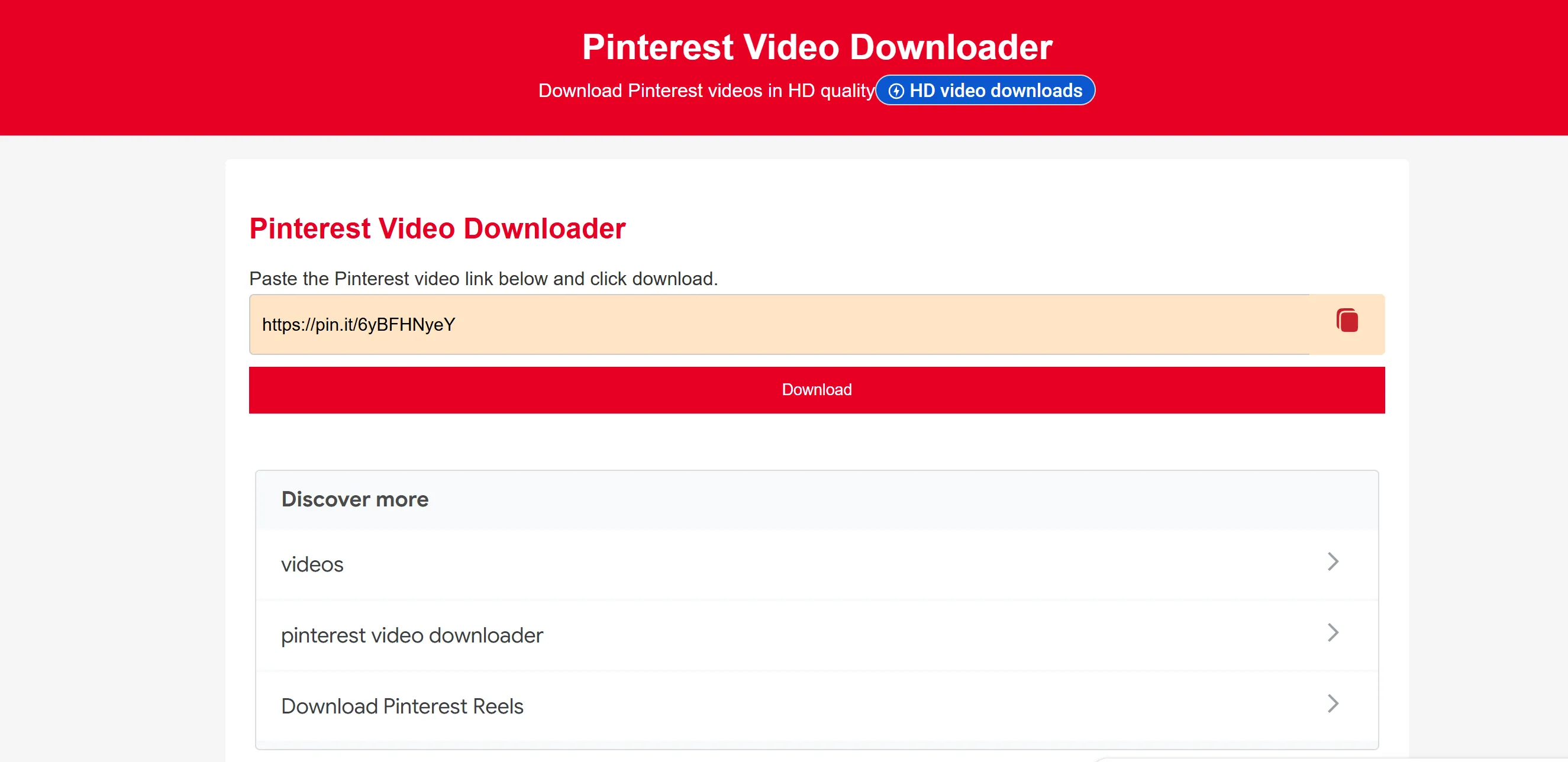
Task: Click the word videos in Discover more
Action: click(312, 565)
